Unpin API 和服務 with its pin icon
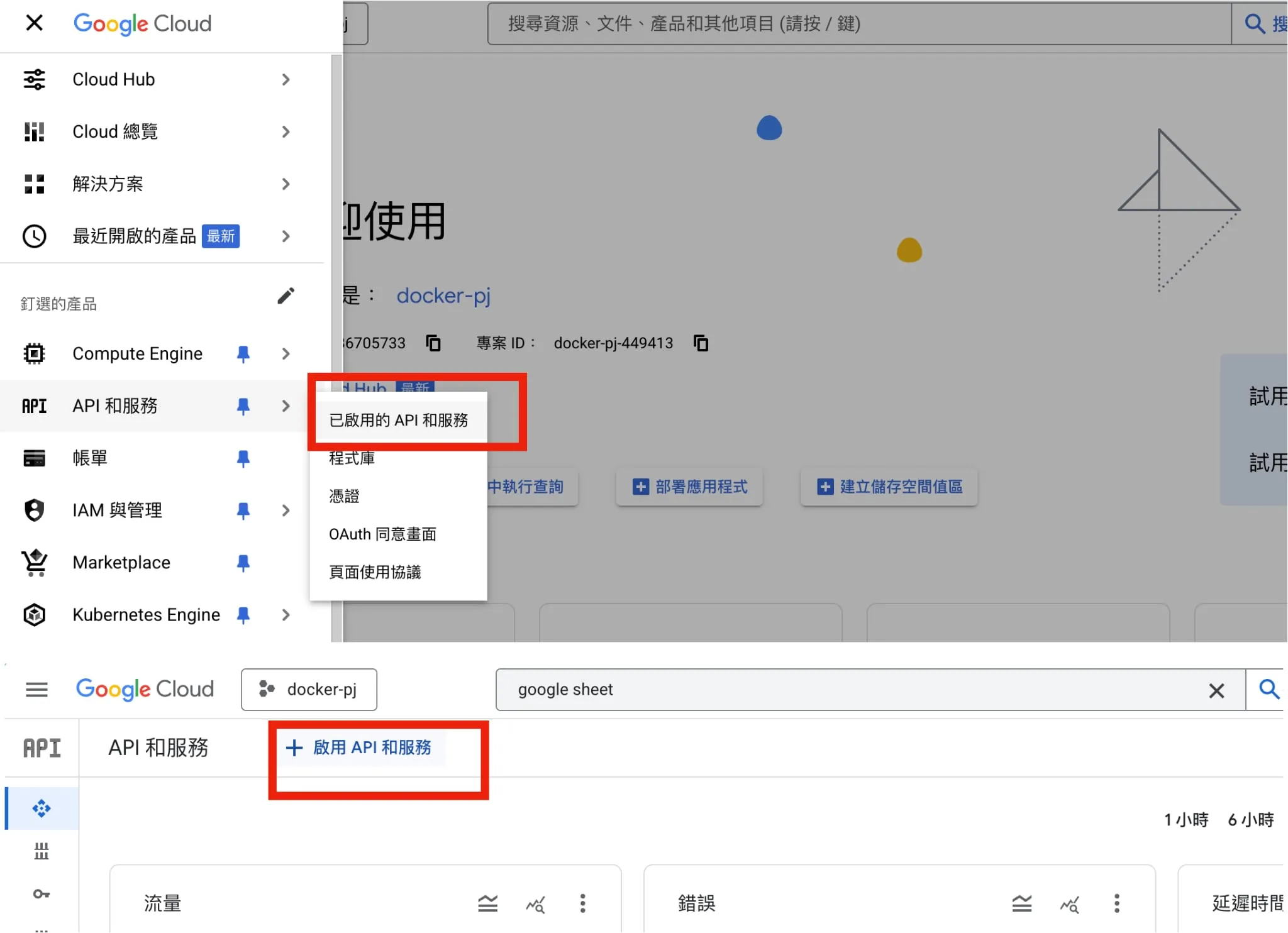Viewport: 1288px width, 933px height. coord(243,406)
